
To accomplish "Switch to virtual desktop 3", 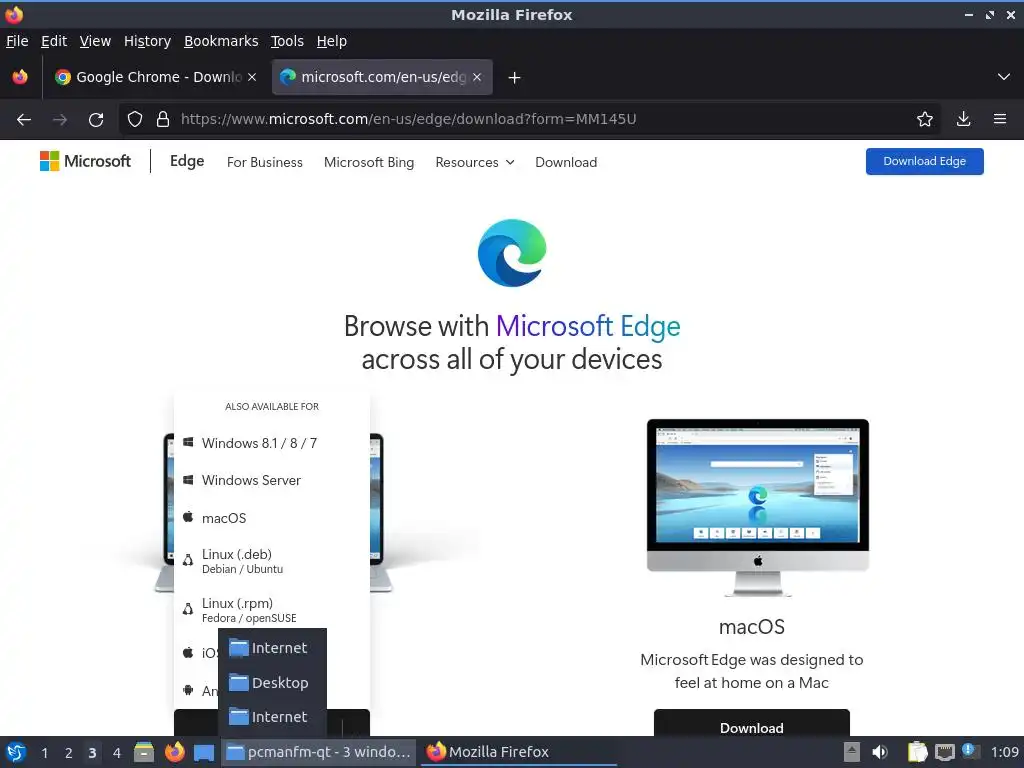I will 92,753.
